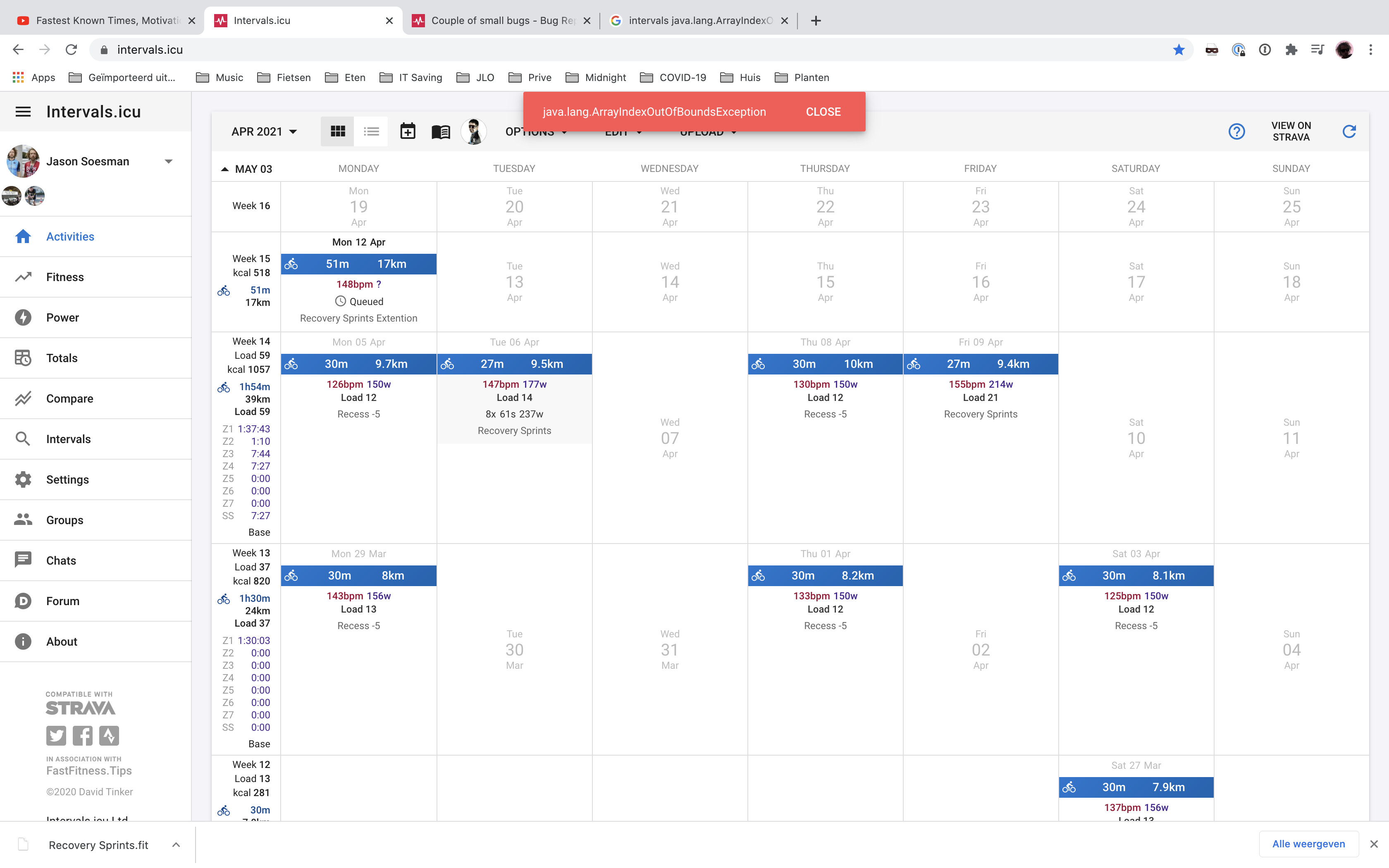Open the Twitter icon in the sidebar footer

[56, 735]
